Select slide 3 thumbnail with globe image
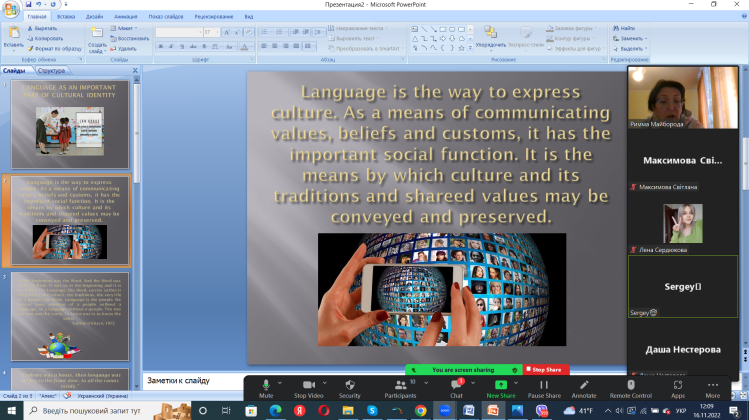 70,316
